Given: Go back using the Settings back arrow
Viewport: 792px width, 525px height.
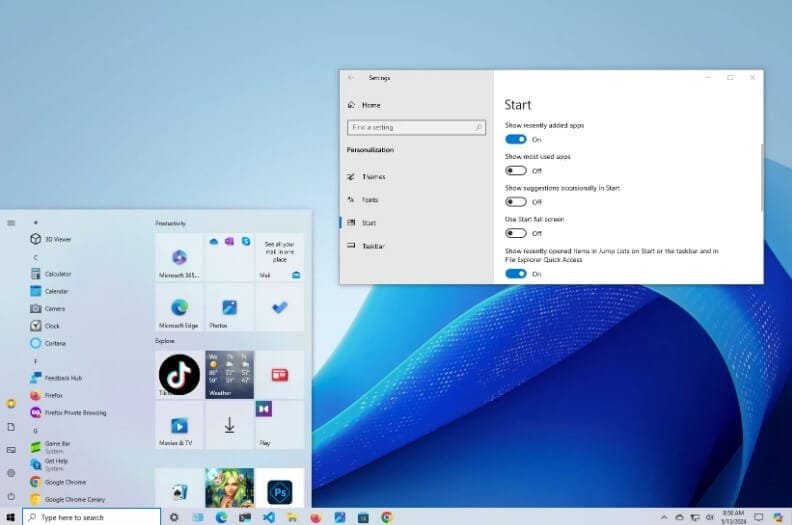Looking at the screenshot, I should click(x=351, y=77).
